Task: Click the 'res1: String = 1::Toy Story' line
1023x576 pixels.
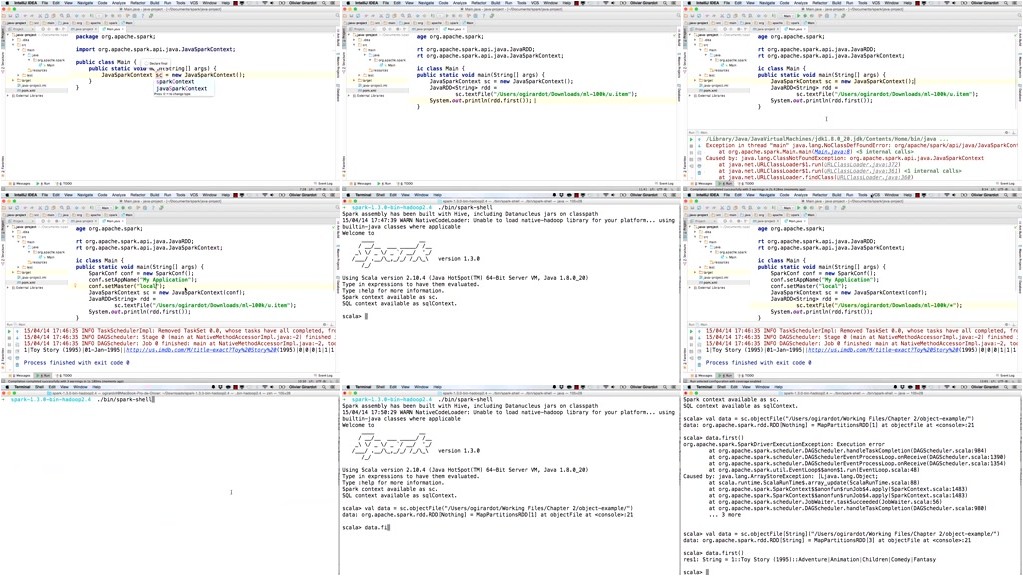Action: tap(809, 559)
